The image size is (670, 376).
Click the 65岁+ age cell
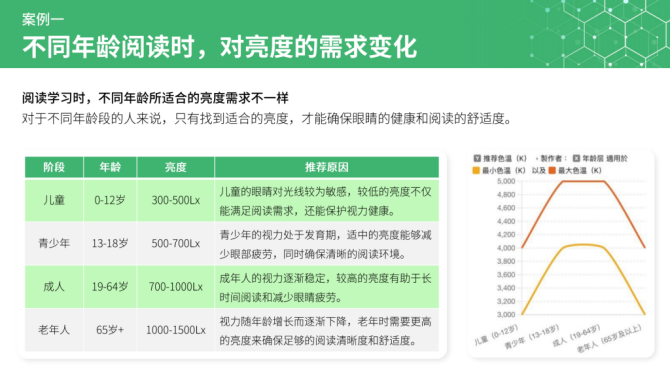[x=110, y=330]
